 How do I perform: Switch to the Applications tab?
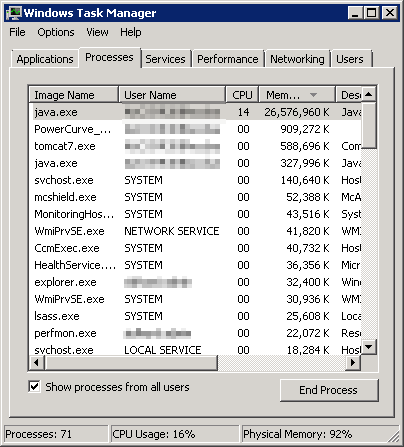pyautogui.click(x=45, y=59)
